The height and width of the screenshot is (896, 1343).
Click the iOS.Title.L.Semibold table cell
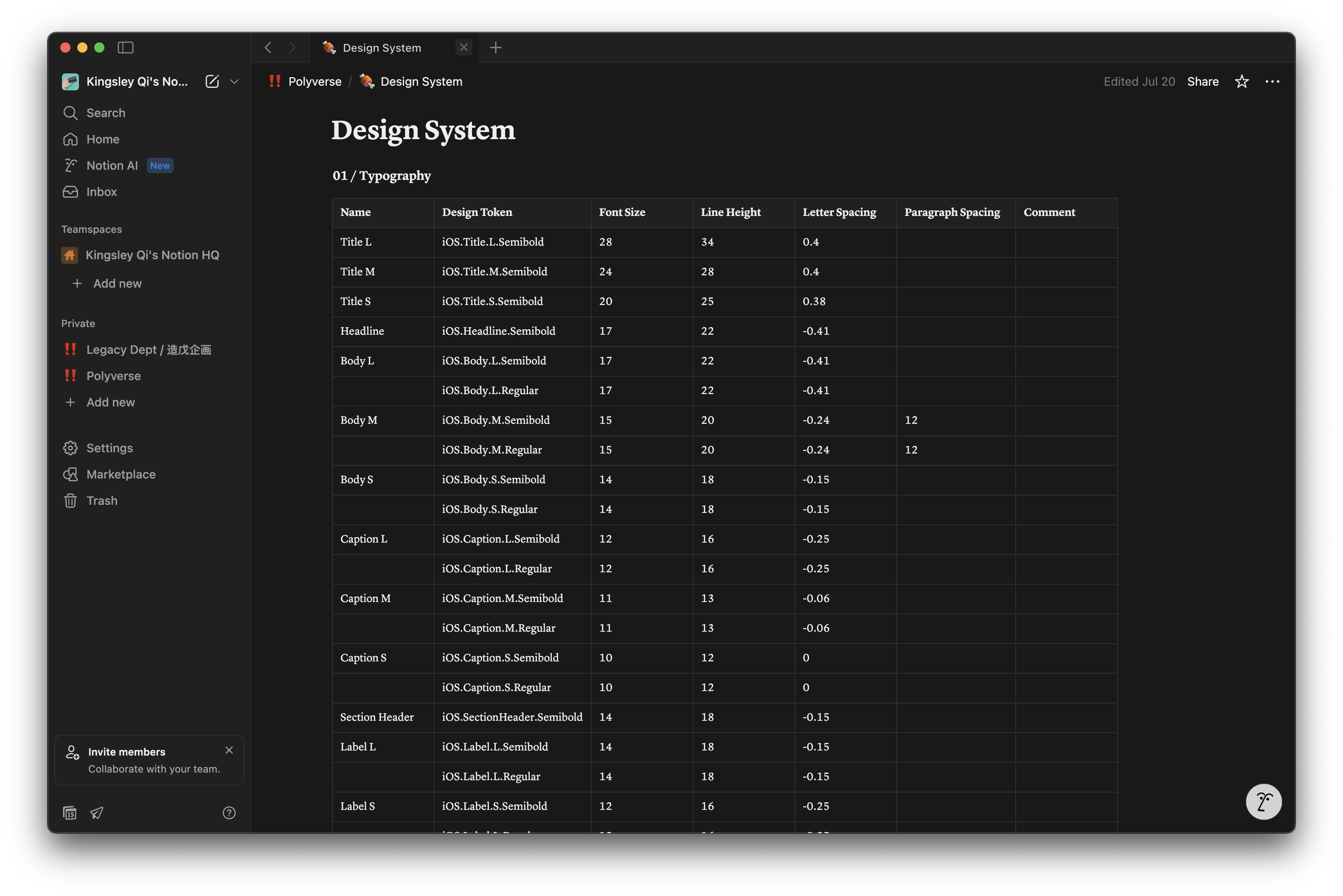493,242
